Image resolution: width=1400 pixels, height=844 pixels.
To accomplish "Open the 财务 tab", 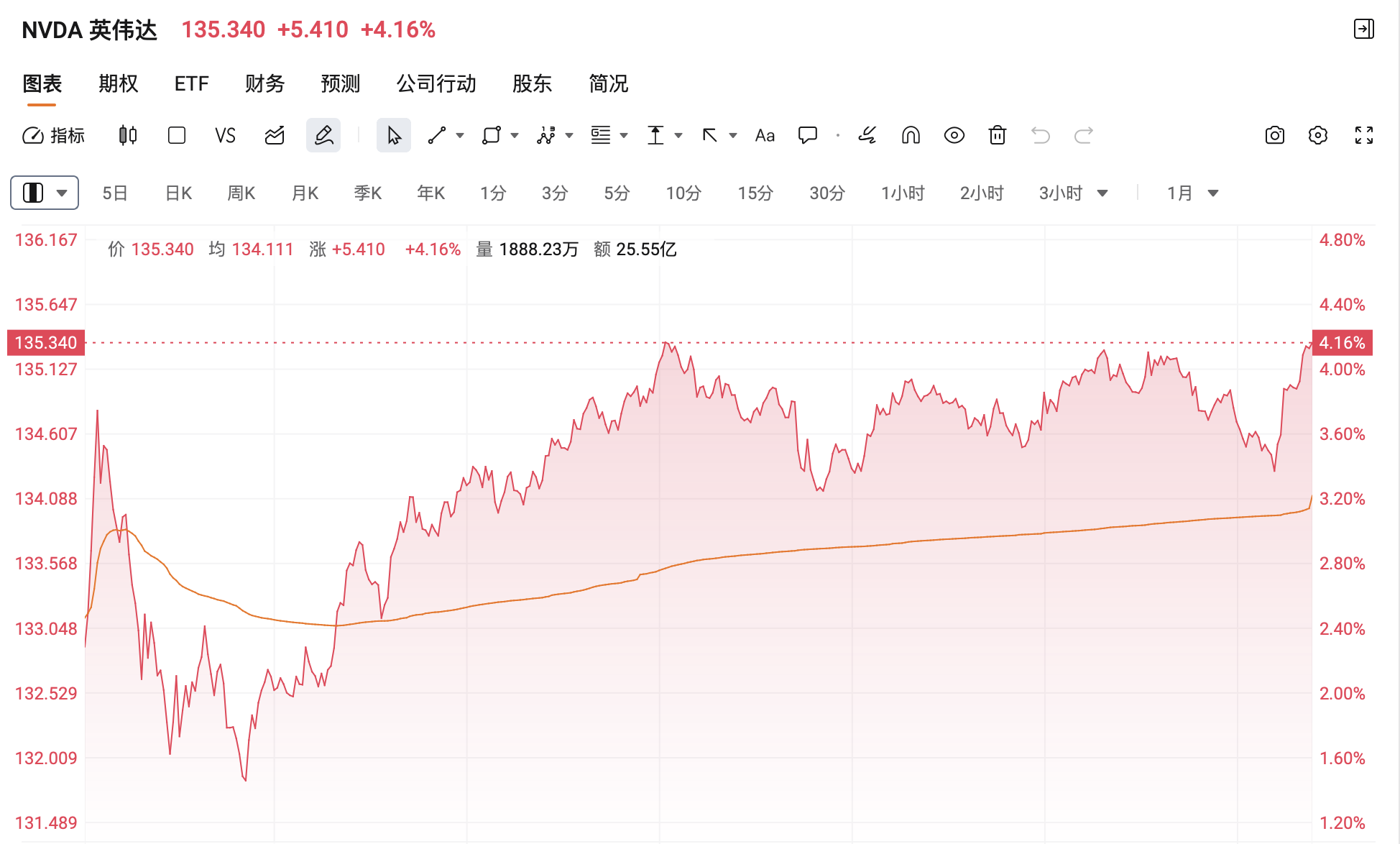I will coord(265,84).
